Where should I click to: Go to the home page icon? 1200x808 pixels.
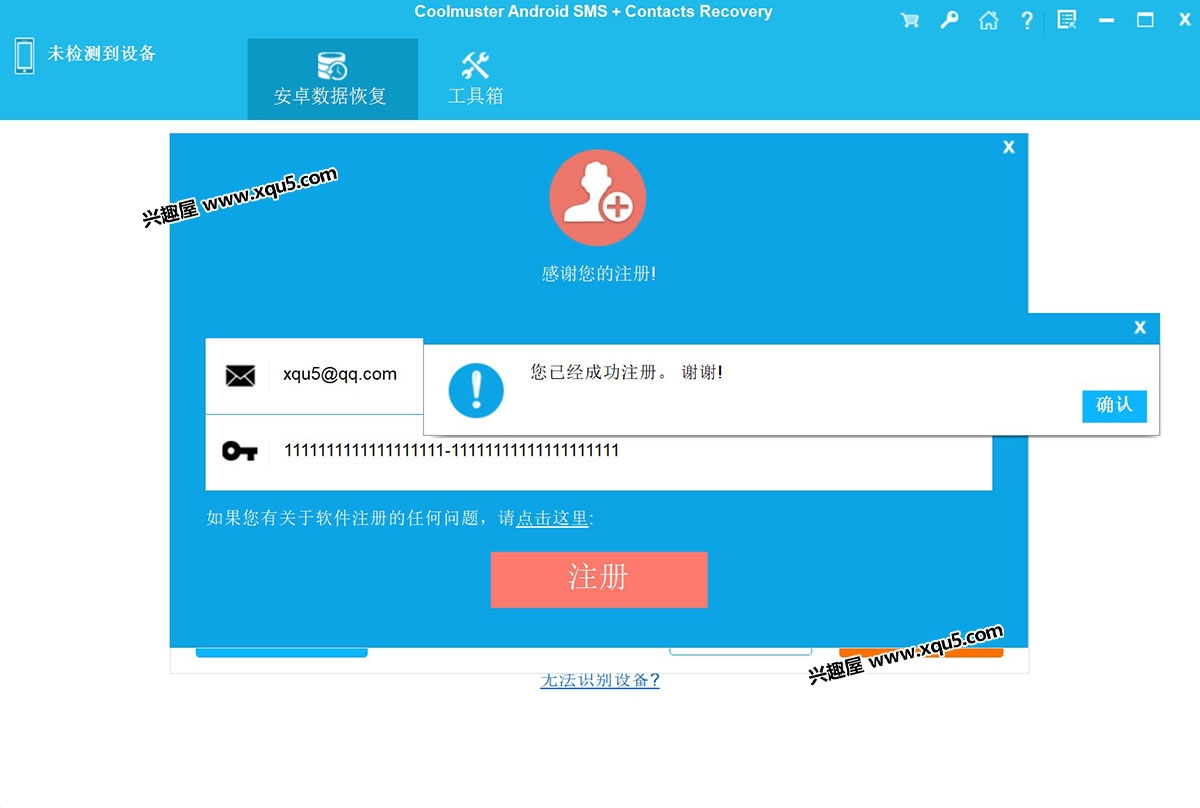coord(988,20)
